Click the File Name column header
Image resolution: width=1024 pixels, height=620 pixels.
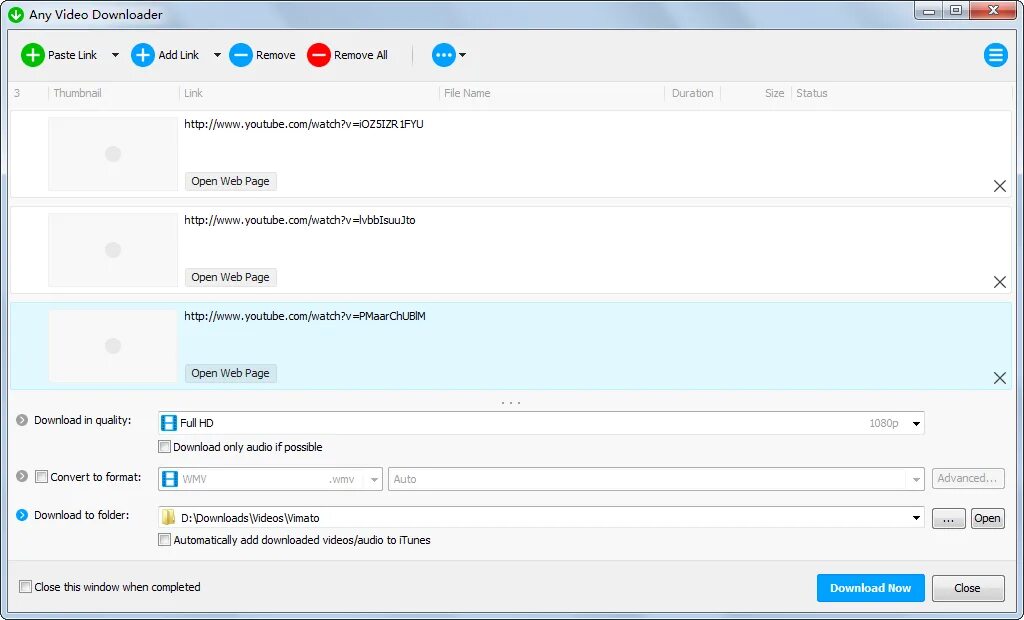tap(467, 93)
